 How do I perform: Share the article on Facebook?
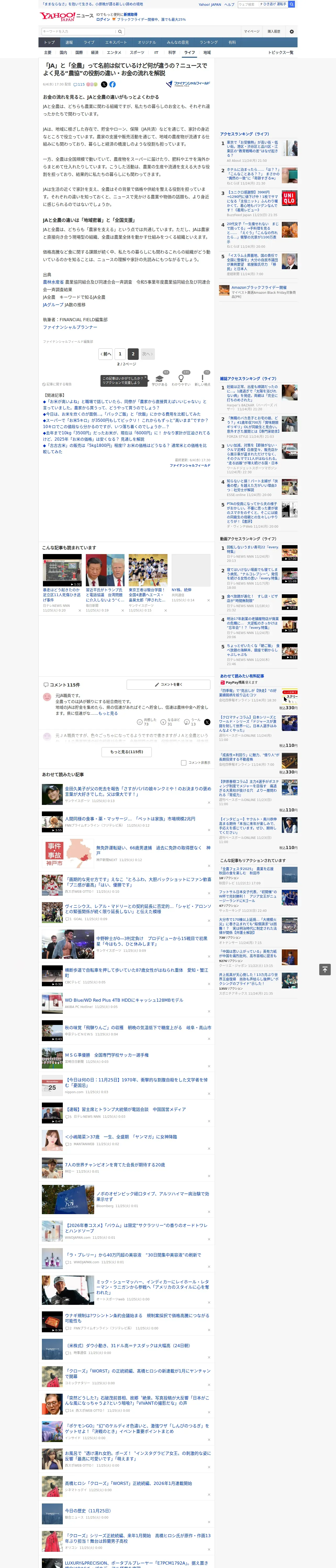coord(112,85)
